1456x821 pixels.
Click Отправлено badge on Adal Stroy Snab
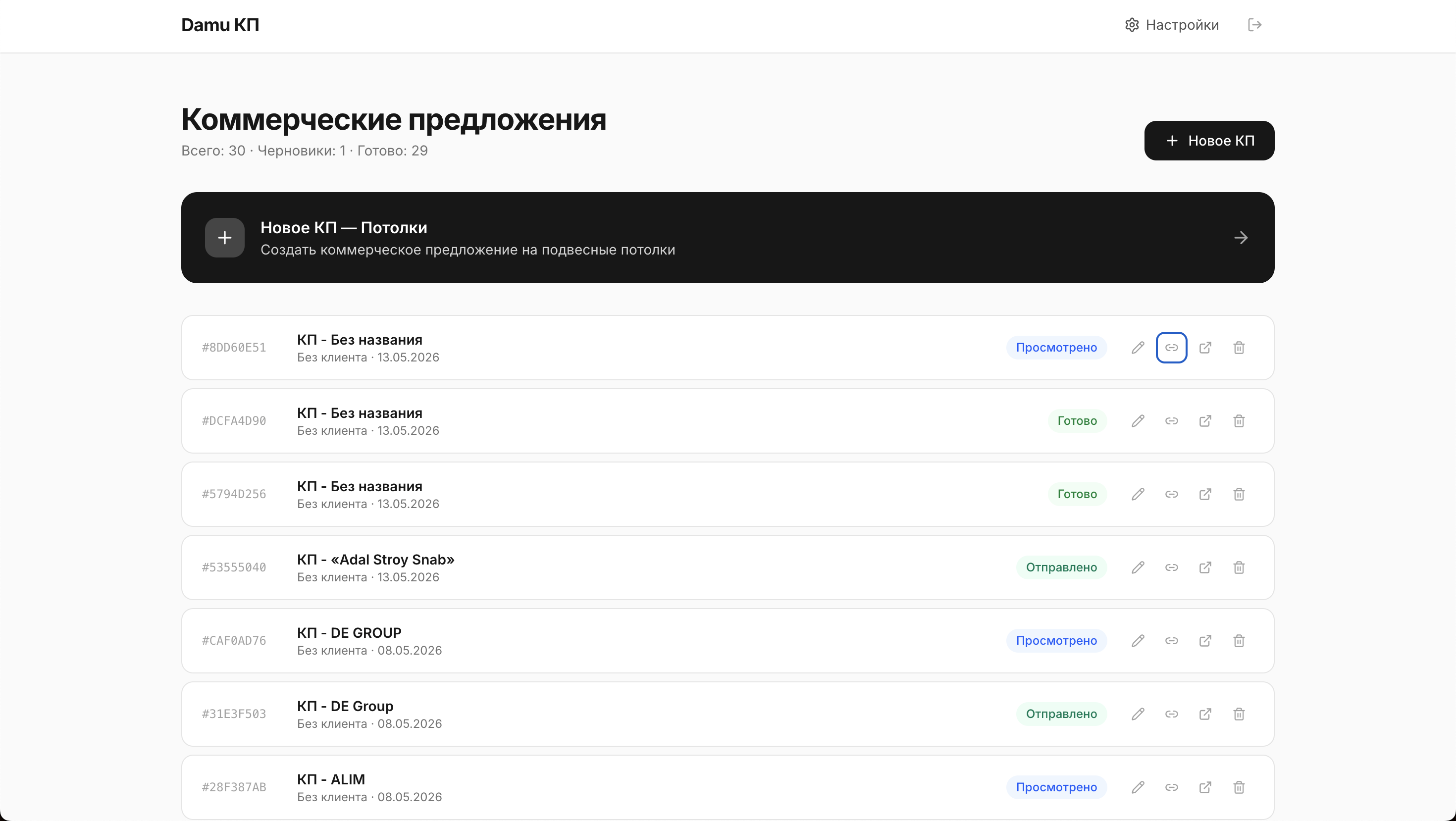coord(1061,567)
